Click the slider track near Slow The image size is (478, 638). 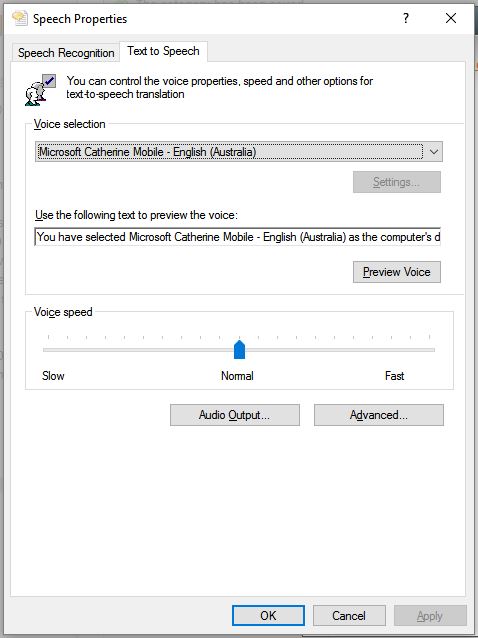click(65, 350)
